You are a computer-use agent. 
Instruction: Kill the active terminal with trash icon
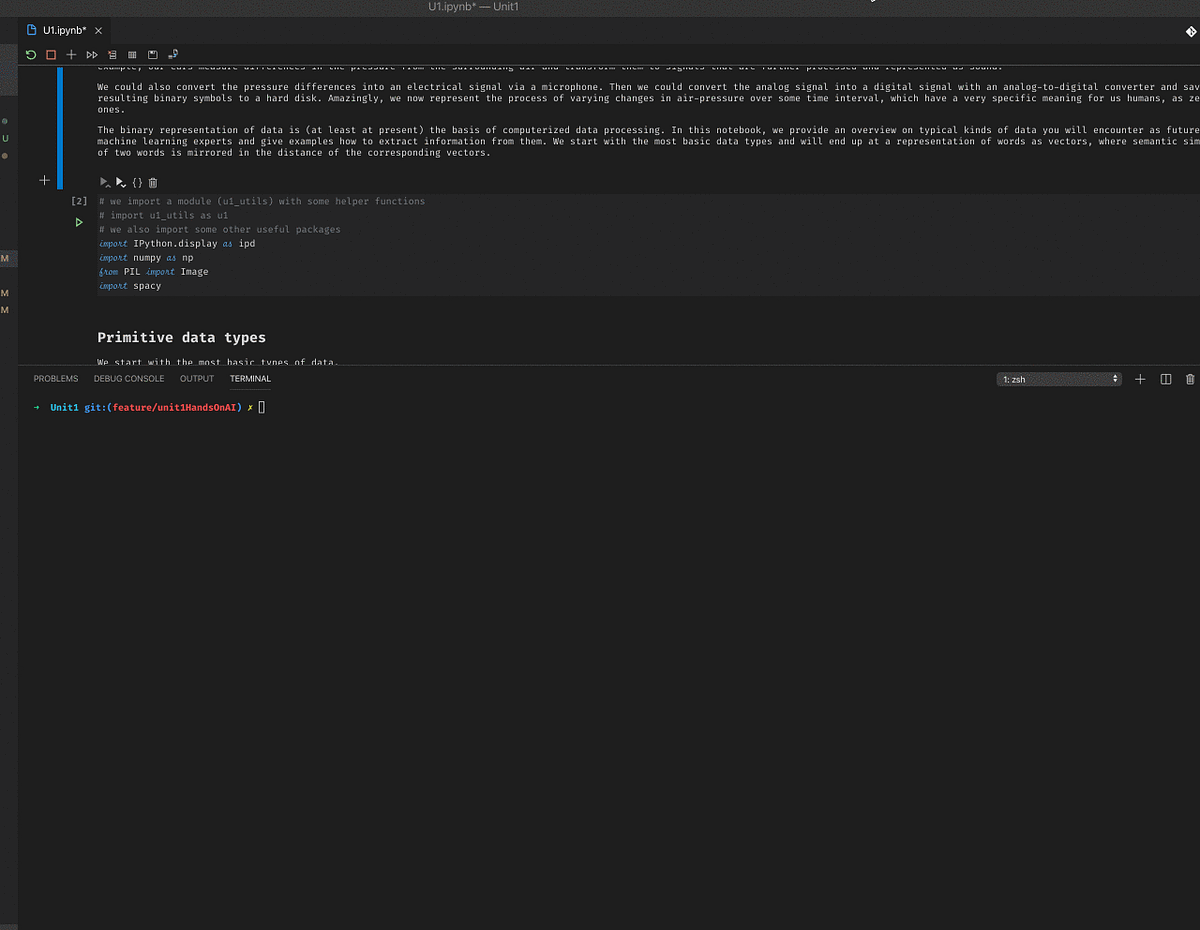click(x=1189, y=379)
